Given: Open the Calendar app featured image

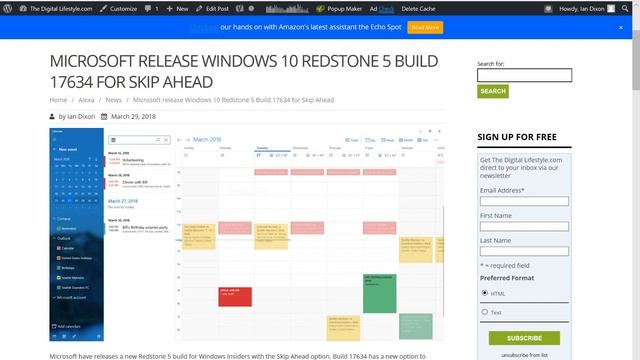Looking at the screenshot, I should tap(247, 234).
